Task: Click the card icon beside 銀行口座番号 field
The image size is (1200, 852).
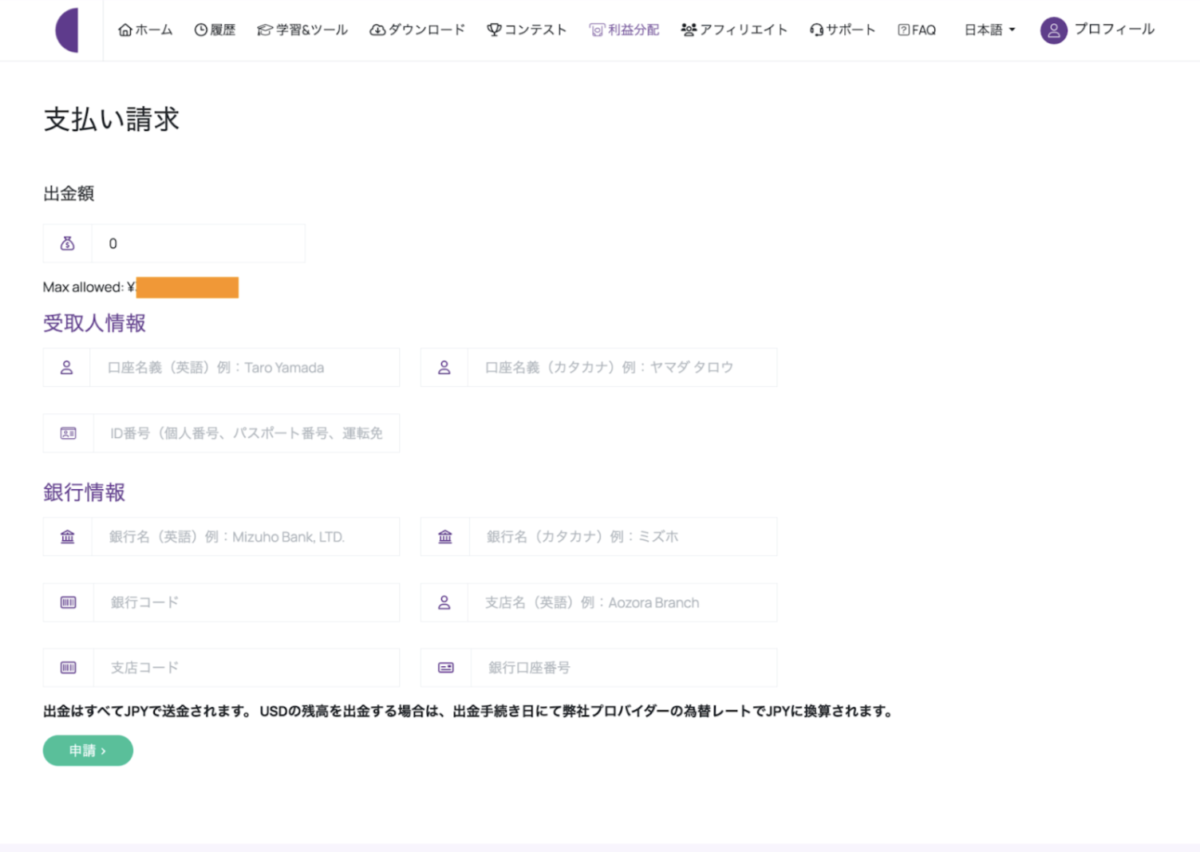Action: [x=445, y=668]
